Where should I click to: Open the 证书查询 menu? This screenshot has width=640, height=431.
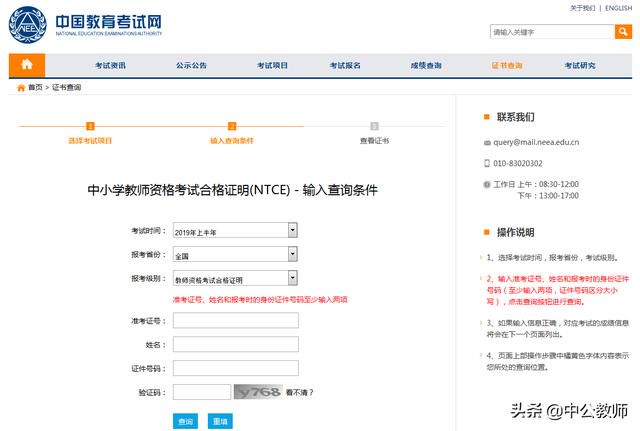point(507,65)
